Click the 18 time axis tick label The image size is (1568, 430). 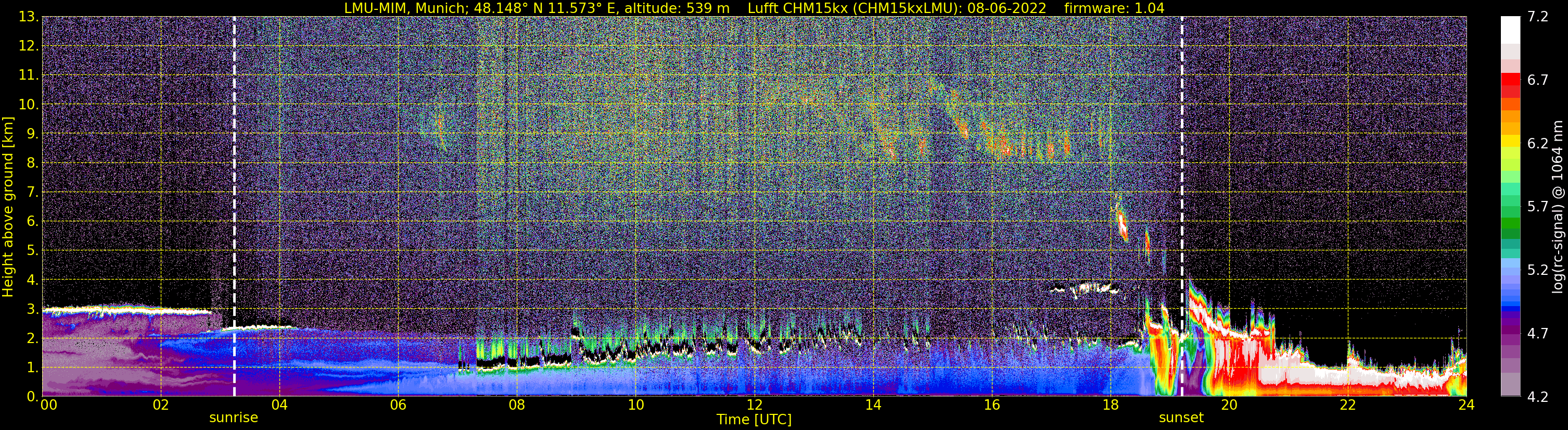[1110, 405]
